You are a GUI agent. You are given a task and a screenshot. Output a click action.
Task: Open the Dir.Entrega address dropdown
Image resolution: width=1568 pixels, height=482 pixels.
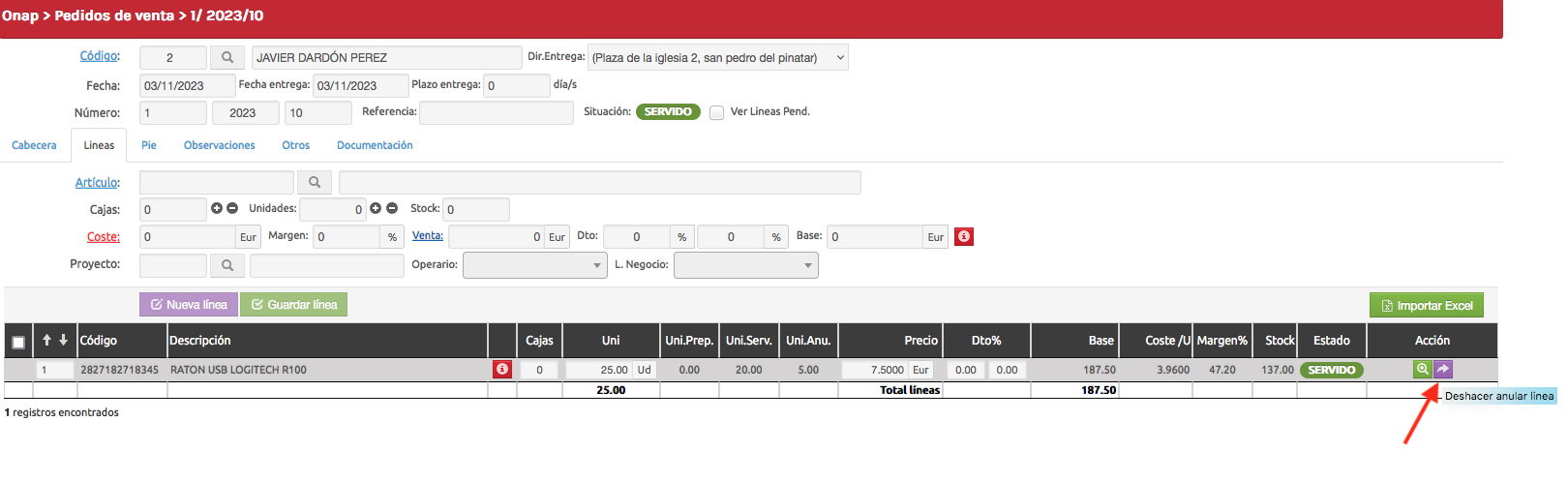717,58
